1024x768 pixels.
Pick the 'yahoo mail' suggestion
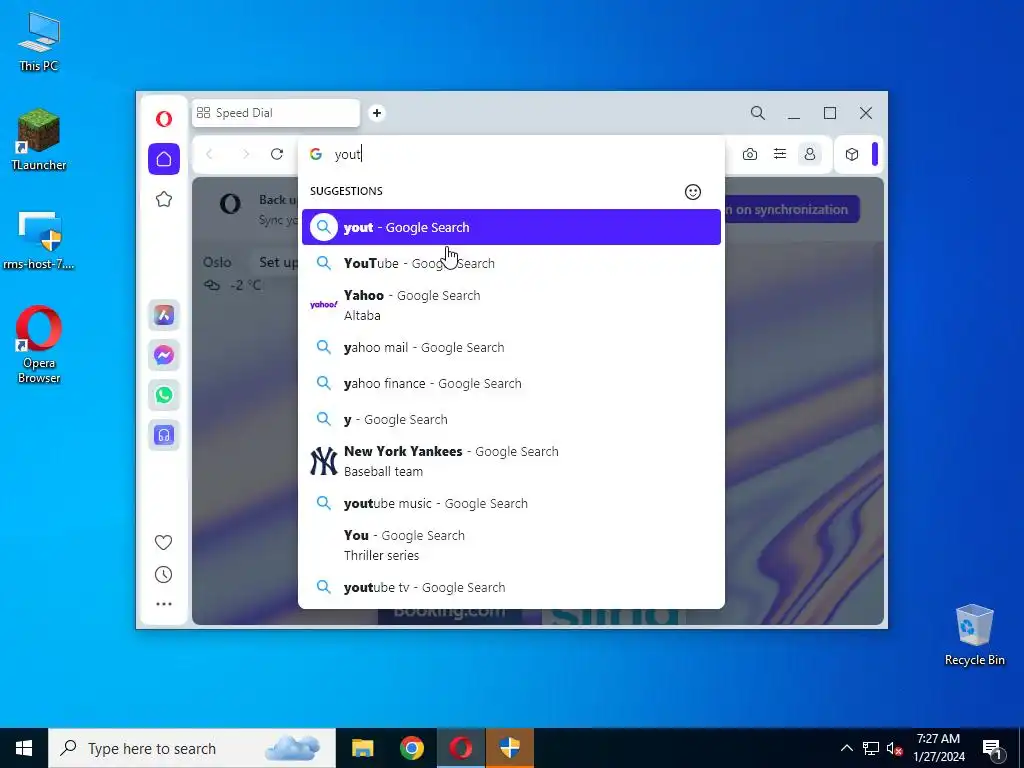point(511,347)
